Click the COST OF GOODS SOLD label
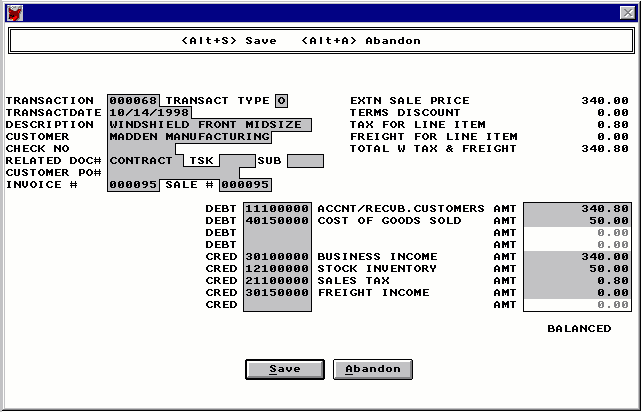The width and height of the screenshot is (642, 412). click(389, 221)
